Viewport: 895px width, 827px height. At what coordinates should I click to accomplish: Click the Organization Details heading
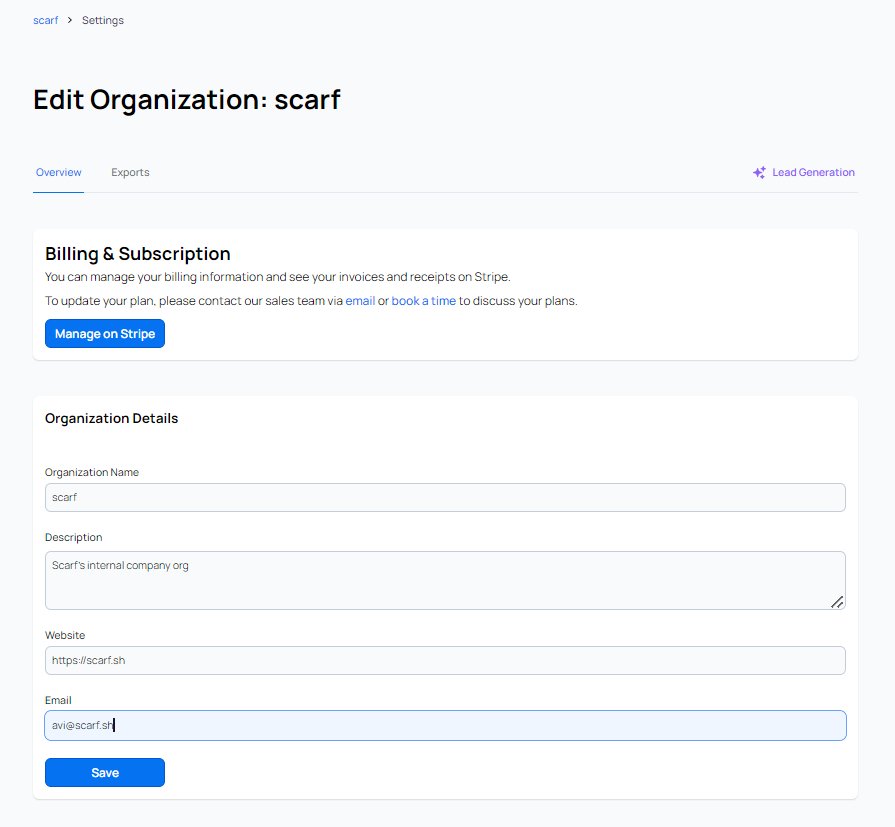111,418
